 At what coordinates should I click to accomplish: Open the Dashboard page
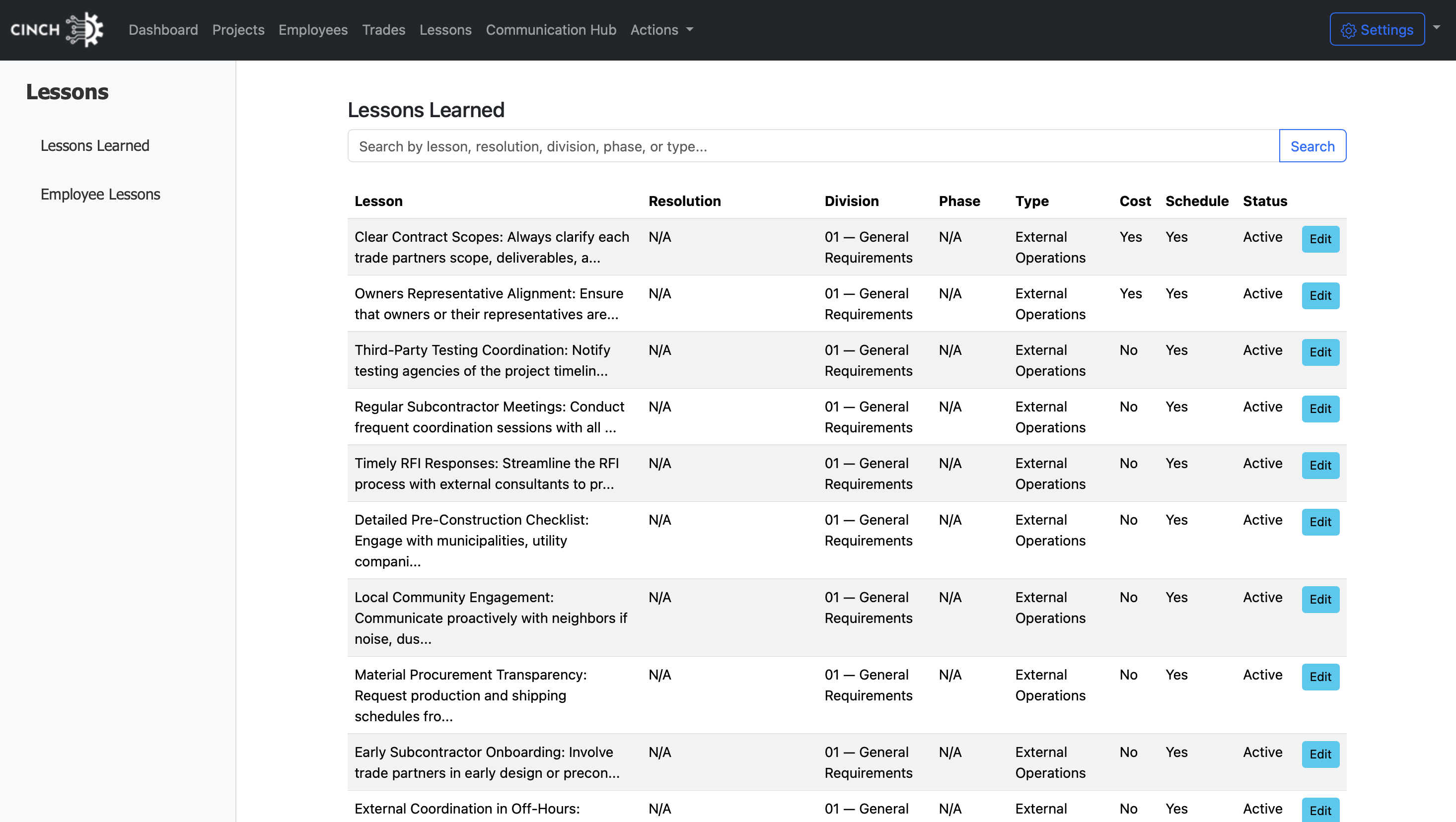point(163,29)
